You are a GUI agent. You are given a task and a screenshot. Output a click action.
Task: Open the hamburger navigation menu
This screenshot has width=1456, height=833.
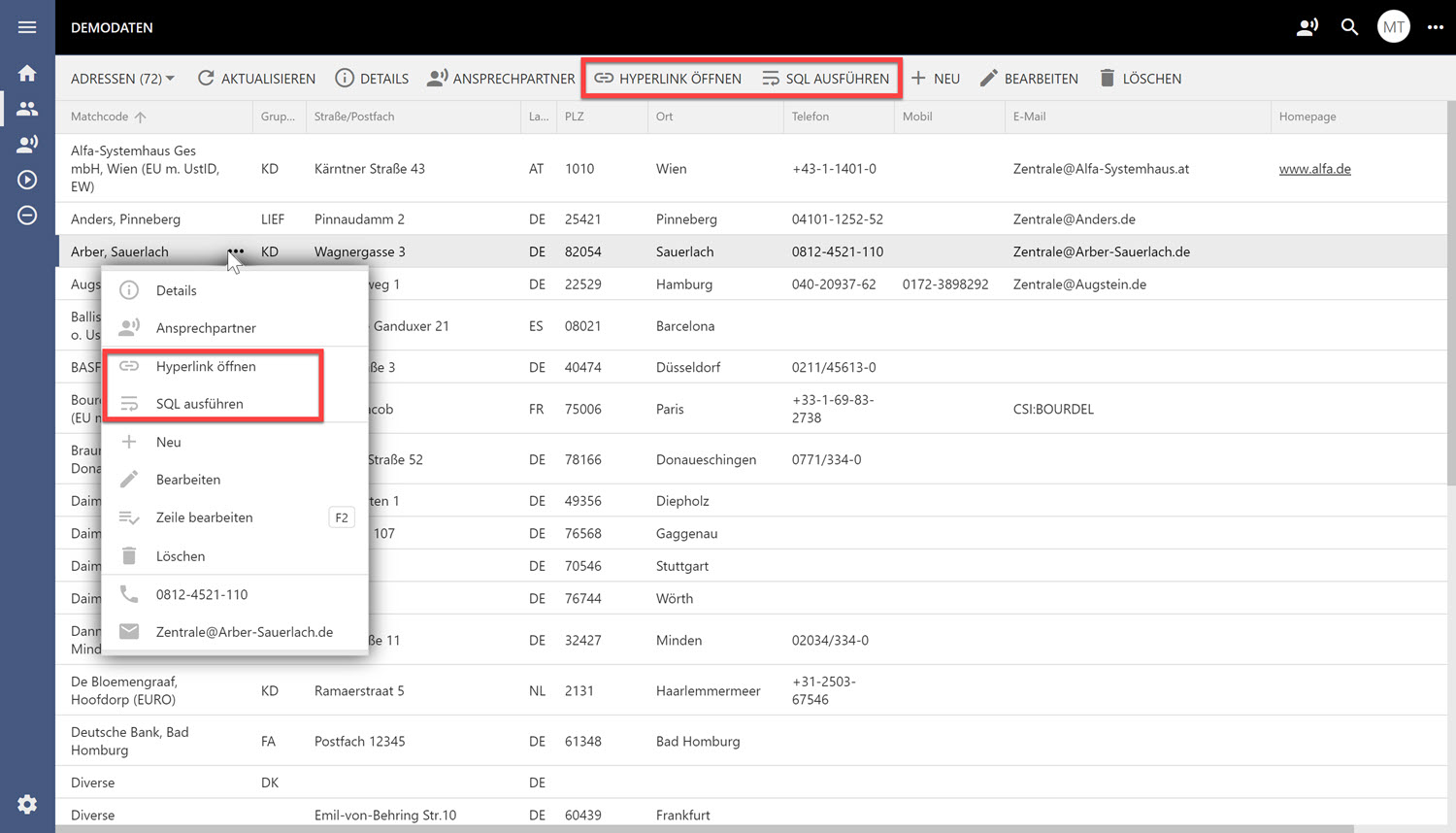point(27,27)
